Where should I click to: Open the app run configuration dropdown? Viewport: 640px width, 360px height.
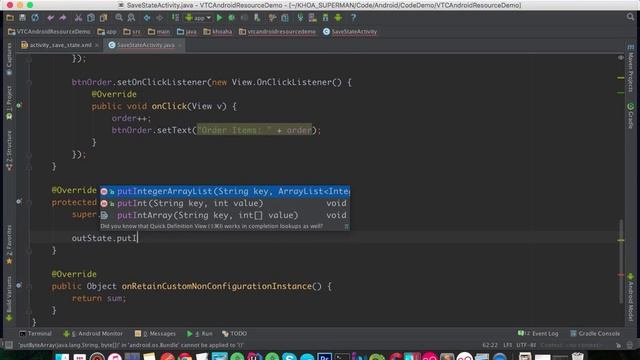pyautogui.click(x=198, y=18)
